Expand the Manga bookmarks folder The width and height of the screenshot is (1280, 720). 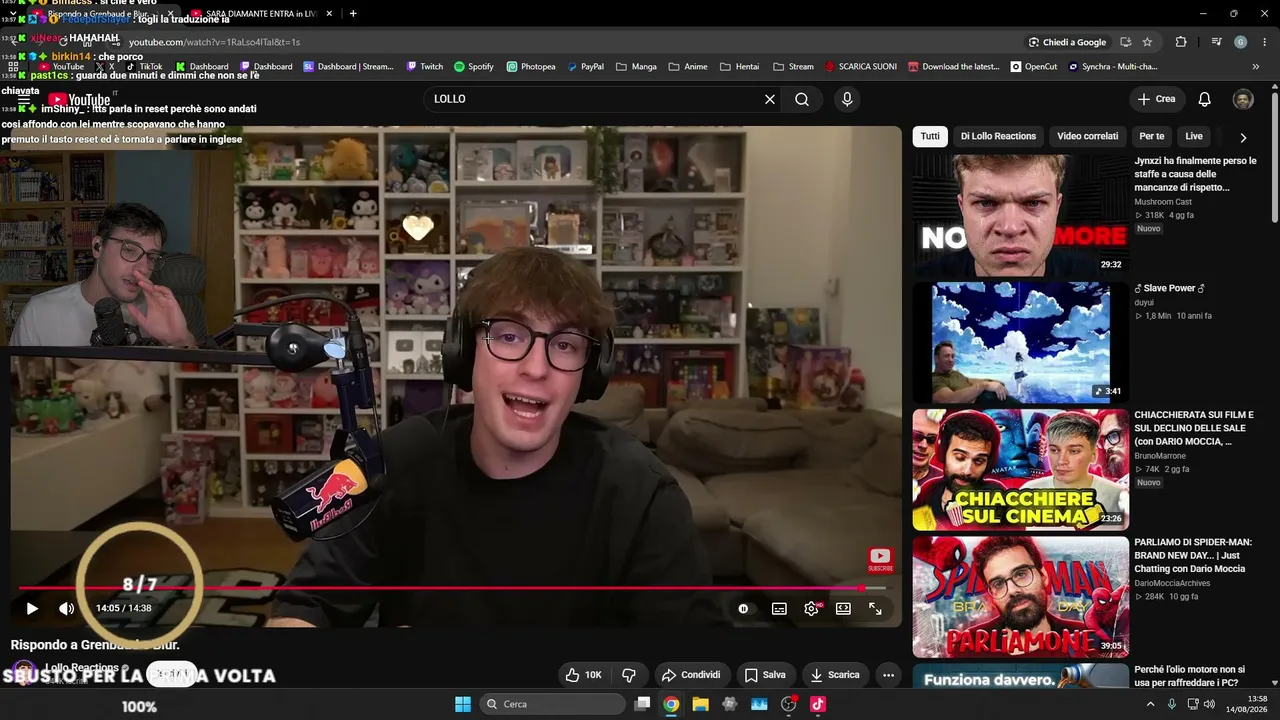636,67
